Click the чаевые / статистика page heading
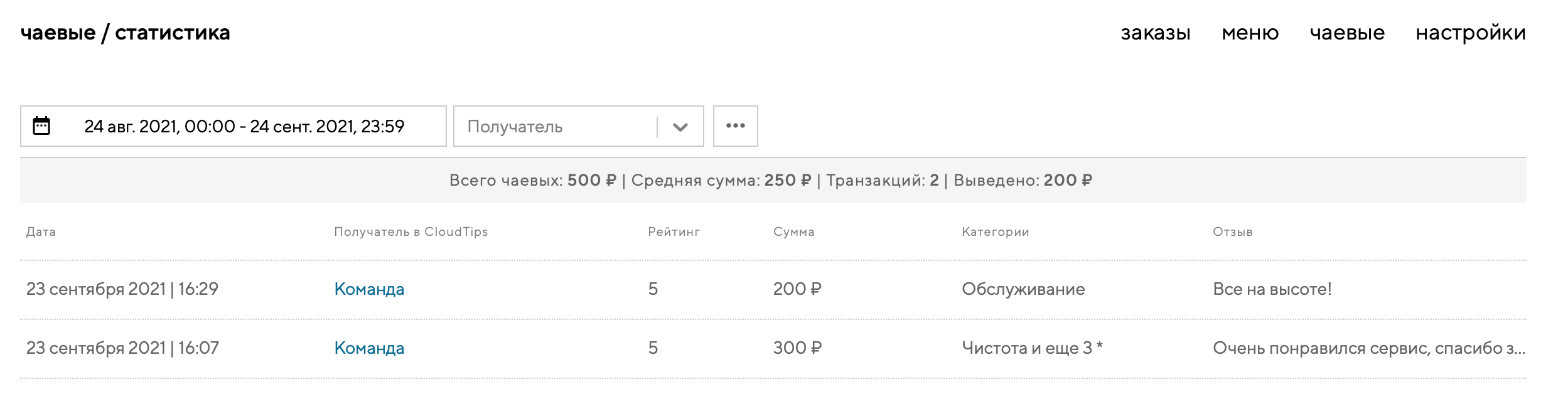 pyautogui.click(x=126, y=33)
